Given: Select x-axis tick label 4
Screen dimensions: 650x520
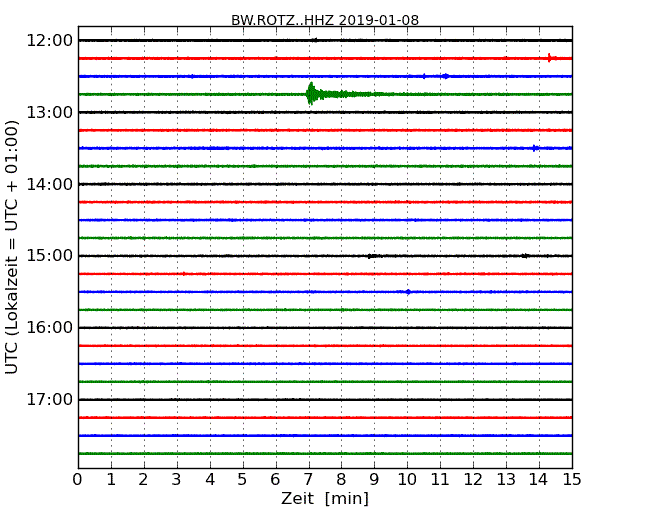Looking at the screenshot, I should pyautogui.click(x=210, y=480).
